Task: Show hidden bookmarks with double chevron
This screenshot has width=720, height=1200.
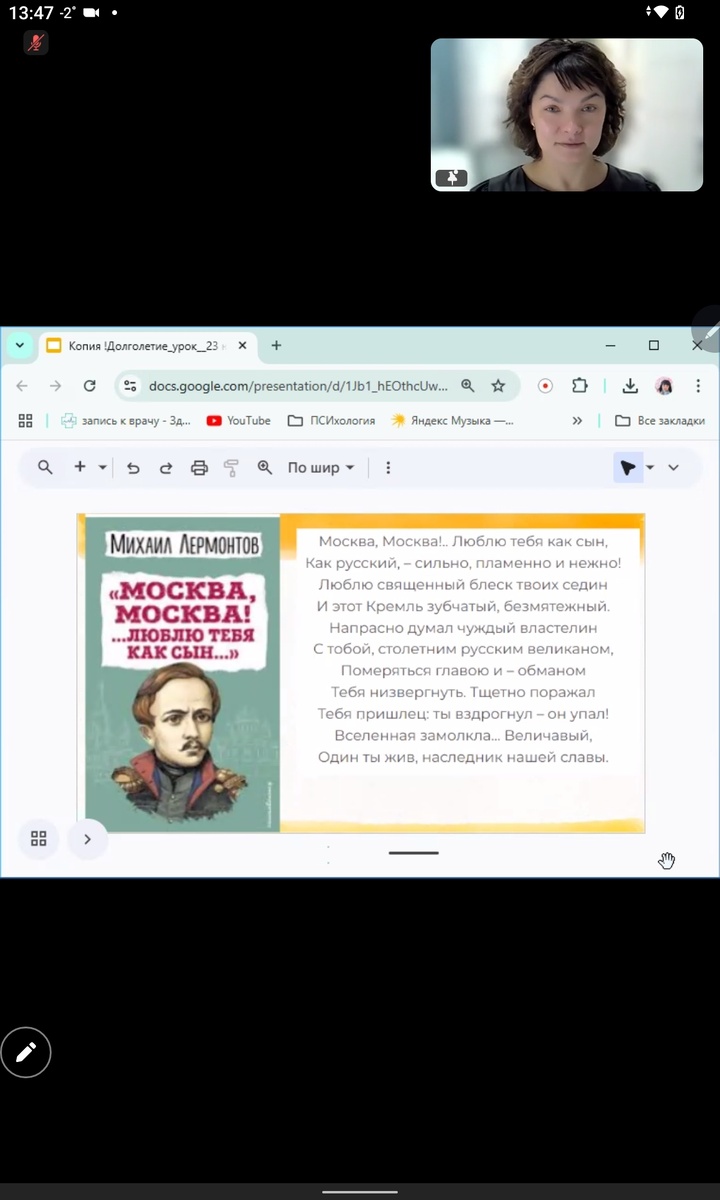Action: point(577,421)
